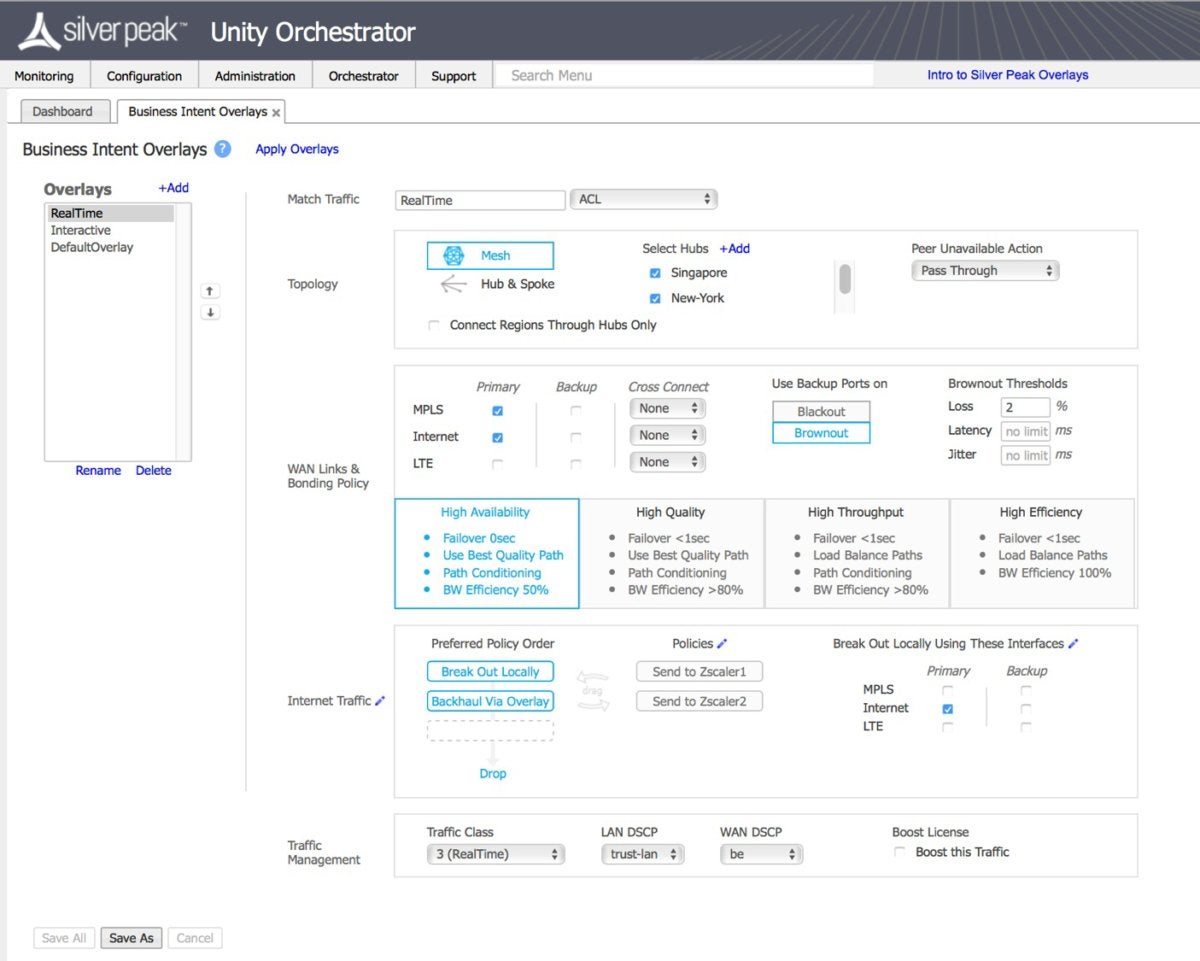Open Peer Unavailable Action Pass Through dropdown
This screenshot has width=1200, height=961.
coord(985,270)
